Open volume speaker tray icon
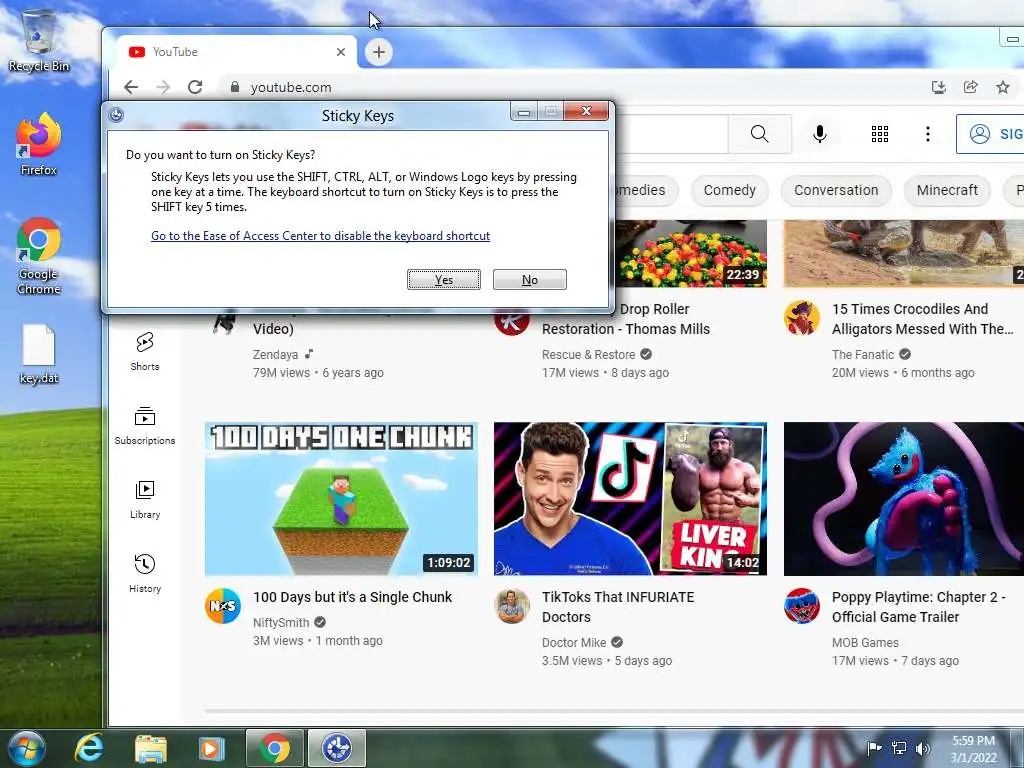 [923, 748]
